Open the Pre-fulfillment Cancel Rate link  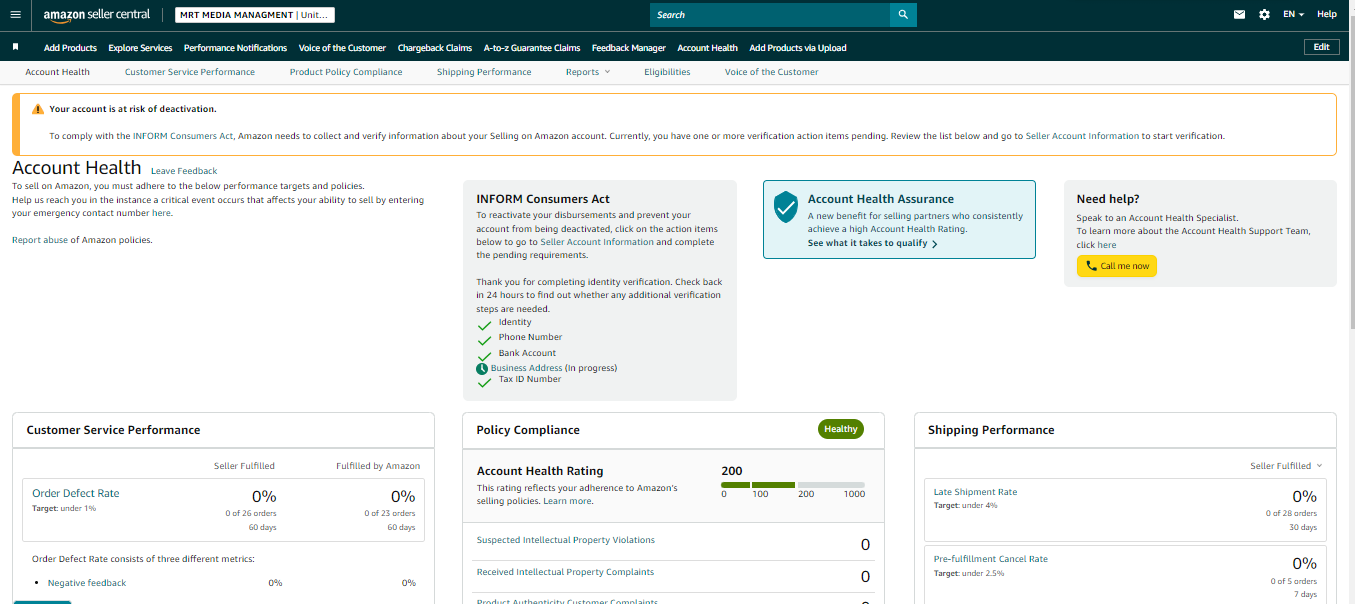pyautogui.click(x=991, y=559)
